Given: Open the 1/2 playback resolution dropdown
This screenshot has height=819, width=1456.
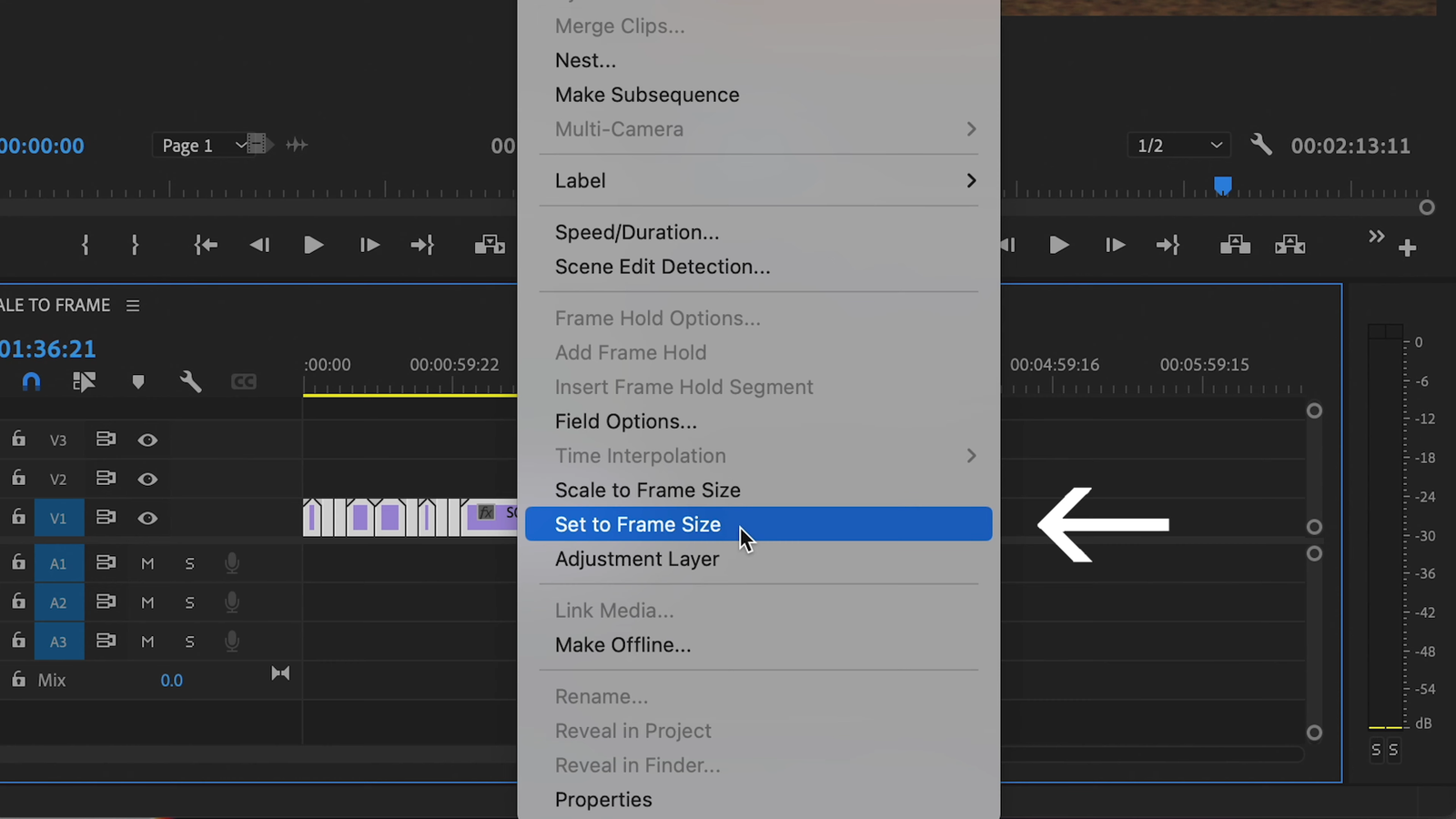Looking at the screenshot, I should coord(1179,146).
